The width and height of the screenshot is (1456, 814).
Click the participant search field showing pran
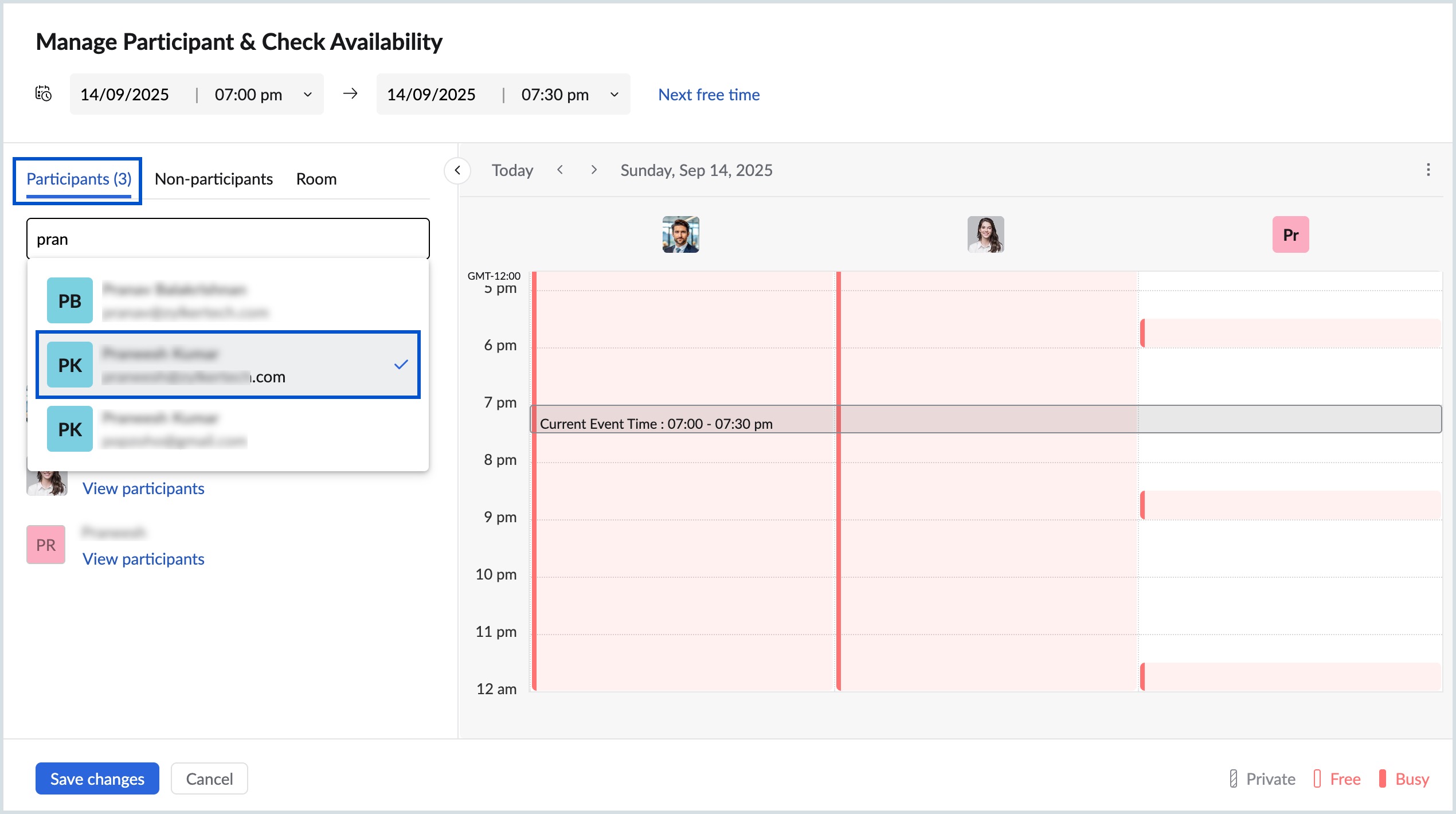pos(228,238)
